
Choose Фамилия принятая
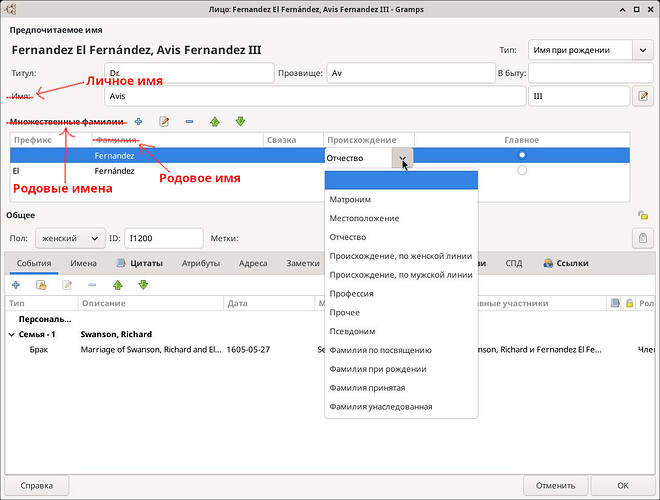(401, 388)
